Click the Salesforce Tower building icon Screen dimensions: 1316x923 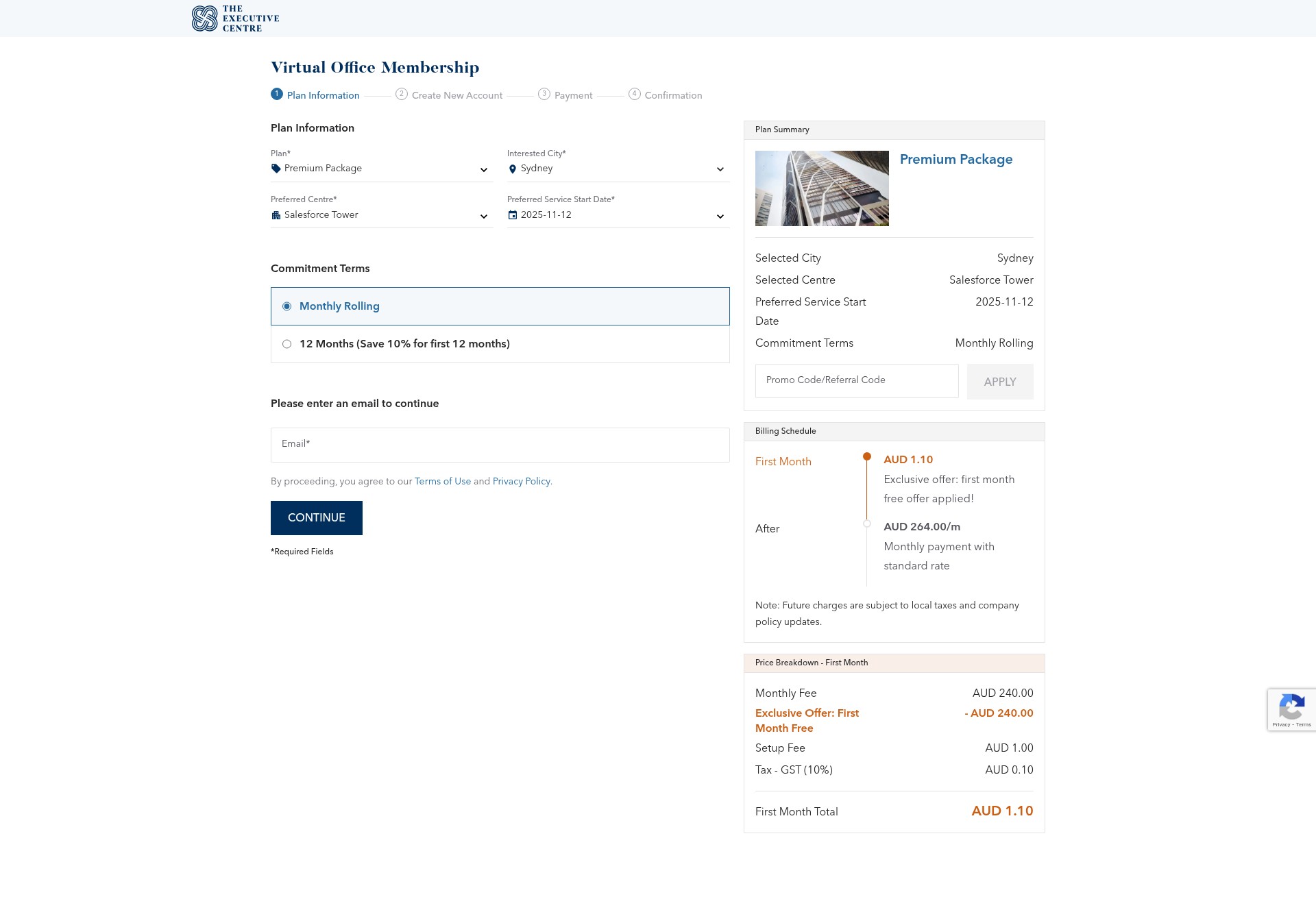tap(276, 215)
